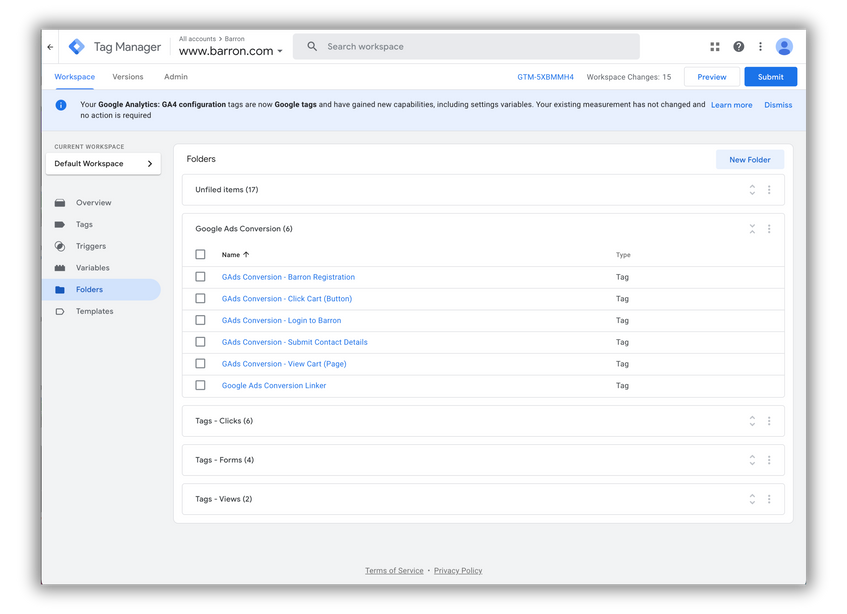Image resolution: width=847 pixels, height=614 pixels.
Task: Open three-dot menu for Tags - Clicks folder
Action: [x=769, y=421]
